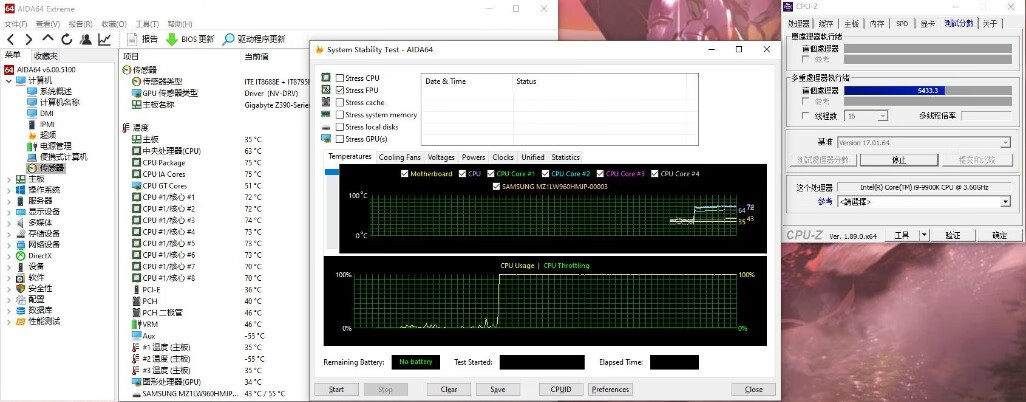Open 工具(T) menu in AIDA64
This screenshot has height=402, width=1026.
[x=147, y=24]
